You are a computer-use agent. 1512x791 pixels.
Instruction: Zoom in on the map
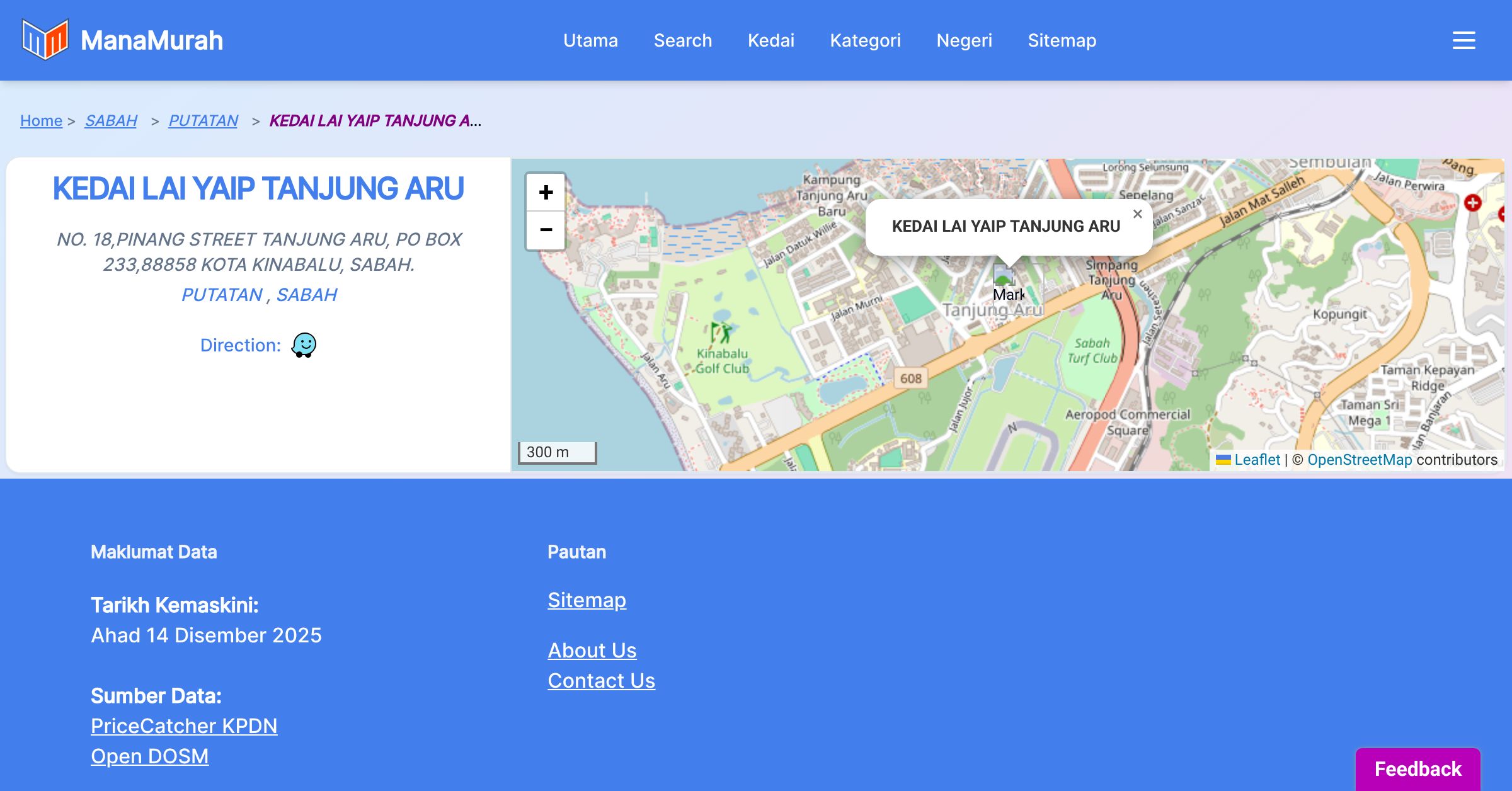click(546, 192)
